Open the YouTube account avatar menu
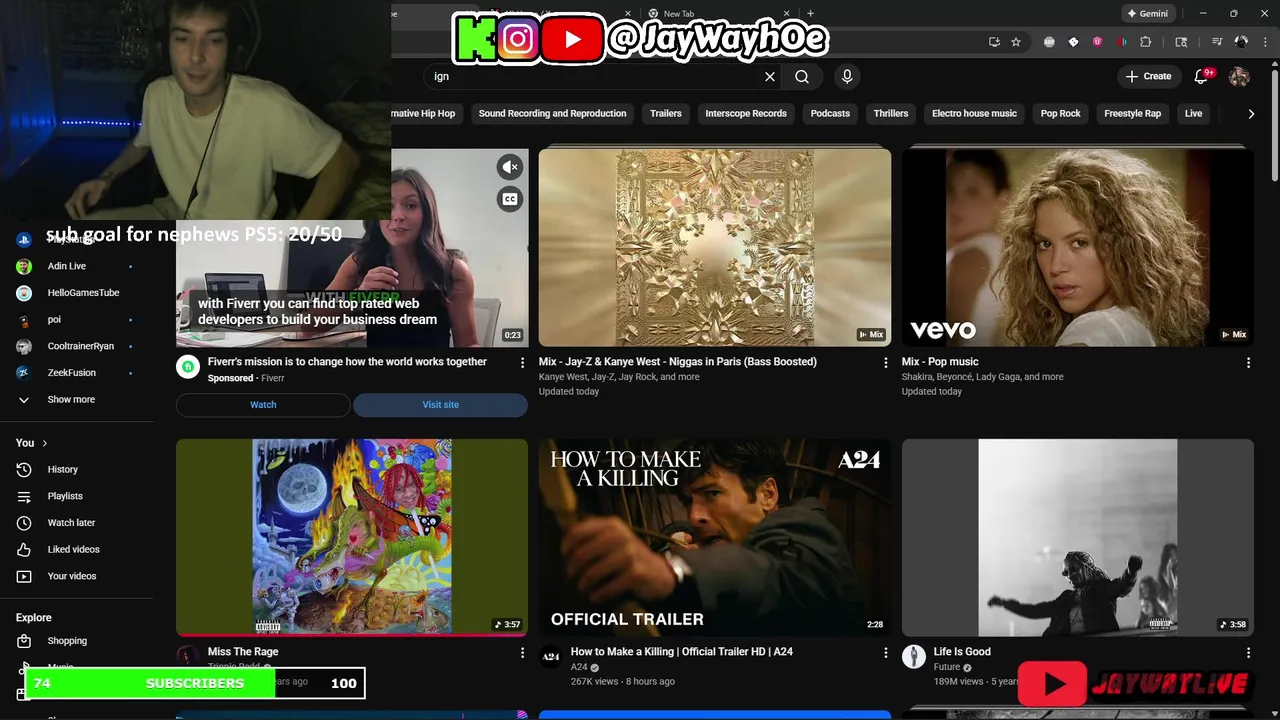The height and width of the screenshot is (720, 1280). tap(1239, 76)
